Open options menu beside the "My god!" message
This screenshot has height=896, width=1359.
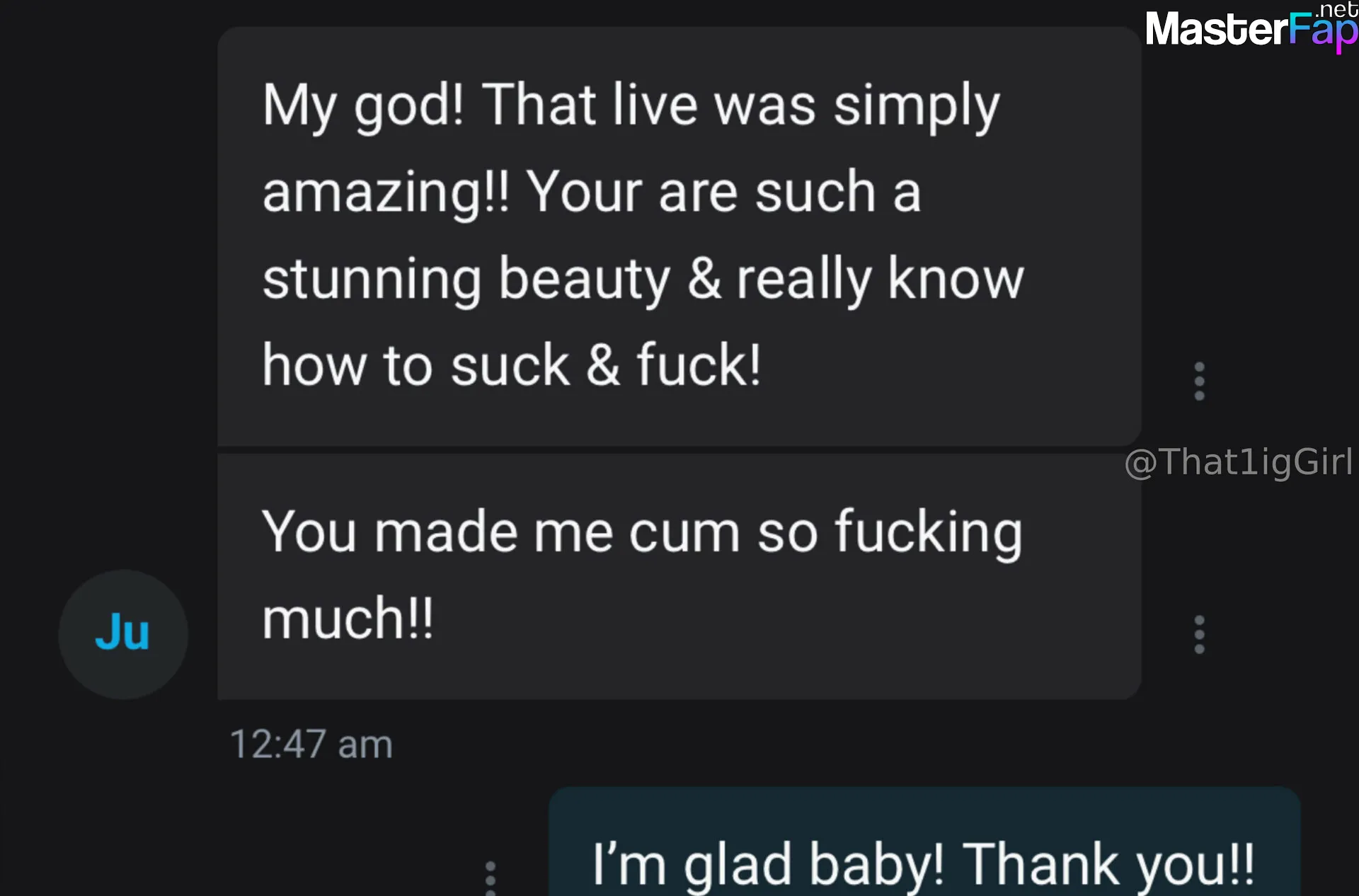pos(1199,381)
